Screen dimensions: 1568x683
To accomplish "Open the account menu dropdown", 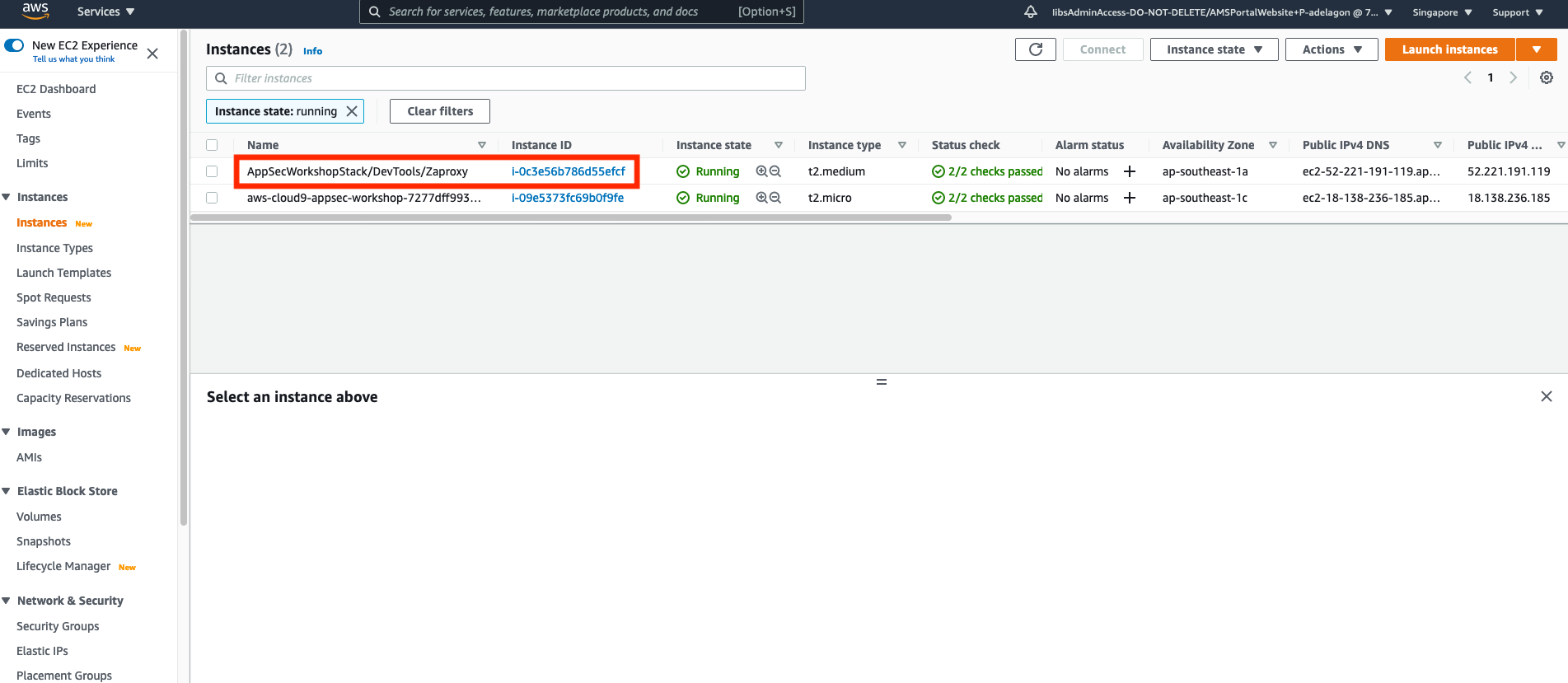I will pos(1222,12).
